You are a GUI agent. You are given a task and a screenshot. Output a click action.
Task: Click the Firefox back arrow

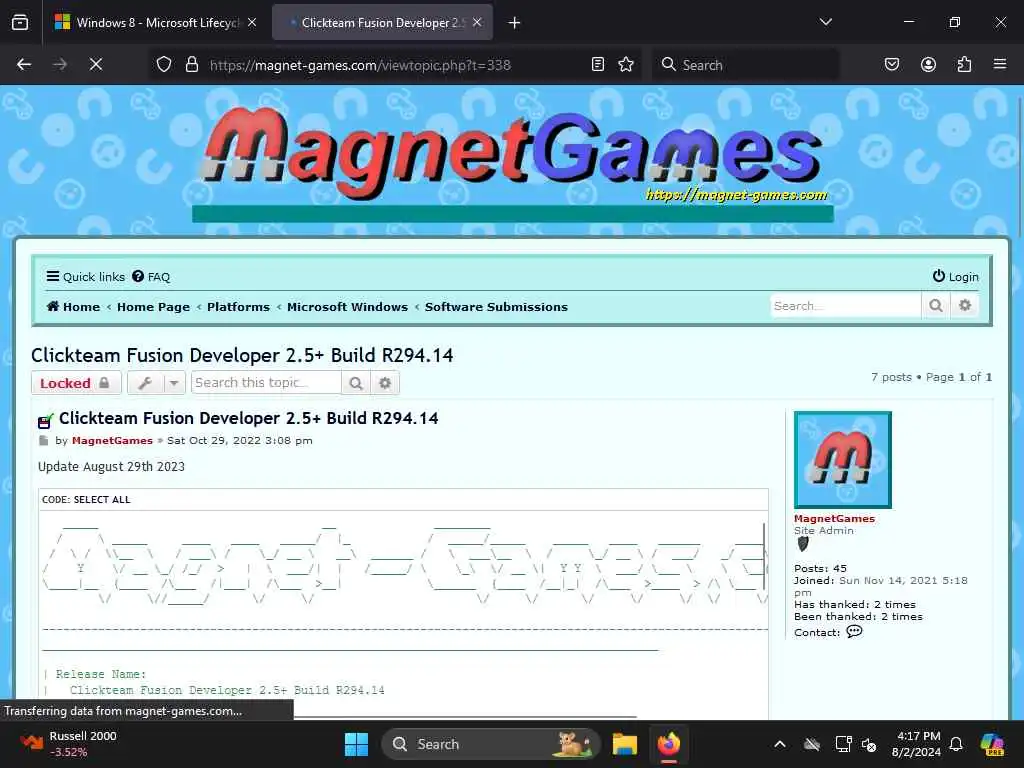(24, 64)
